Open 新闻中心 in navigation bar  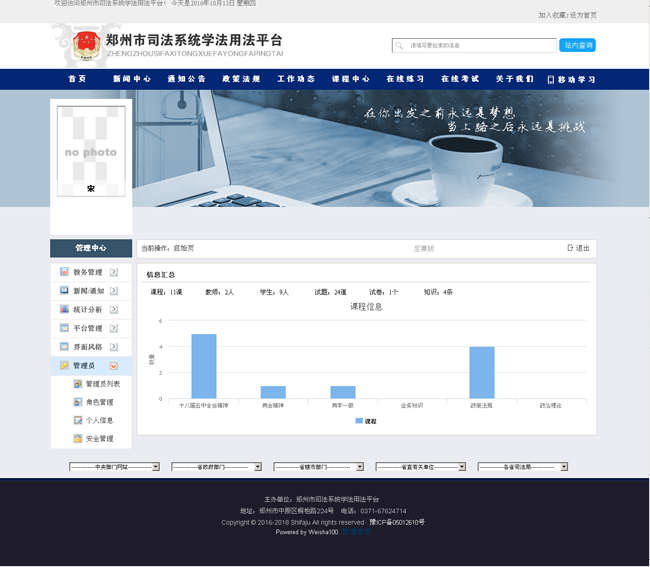(x=132, y=79)
